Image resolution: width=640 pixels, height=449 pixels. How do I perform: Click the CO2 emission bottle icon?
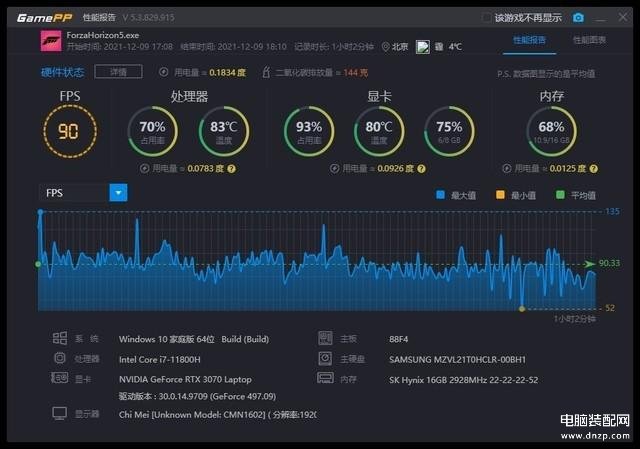click(266, 72)
